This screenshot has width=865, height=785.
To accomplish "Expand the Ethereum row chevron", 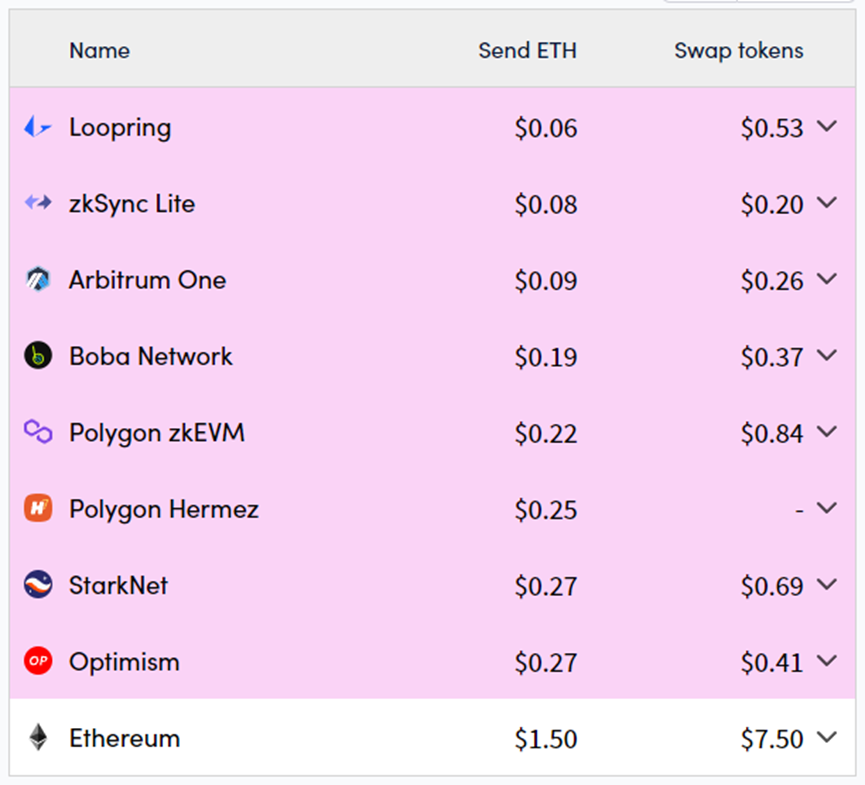I will (x=826, y=738).
